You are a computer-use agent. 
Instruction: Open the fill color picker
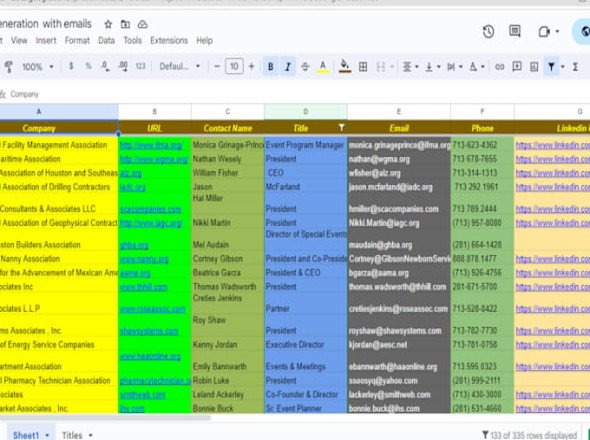(x=344, y=66)
